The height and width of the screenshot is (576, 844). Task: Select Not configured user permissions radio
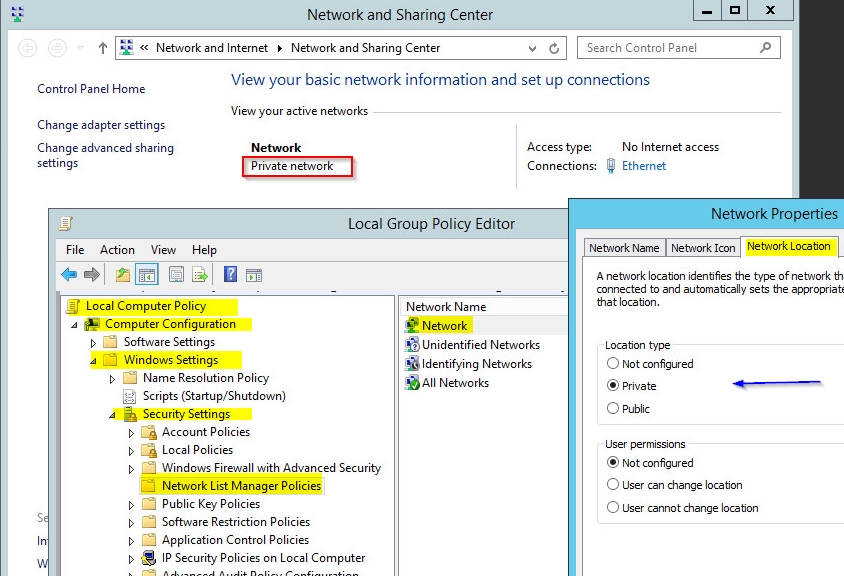point(613,462)
